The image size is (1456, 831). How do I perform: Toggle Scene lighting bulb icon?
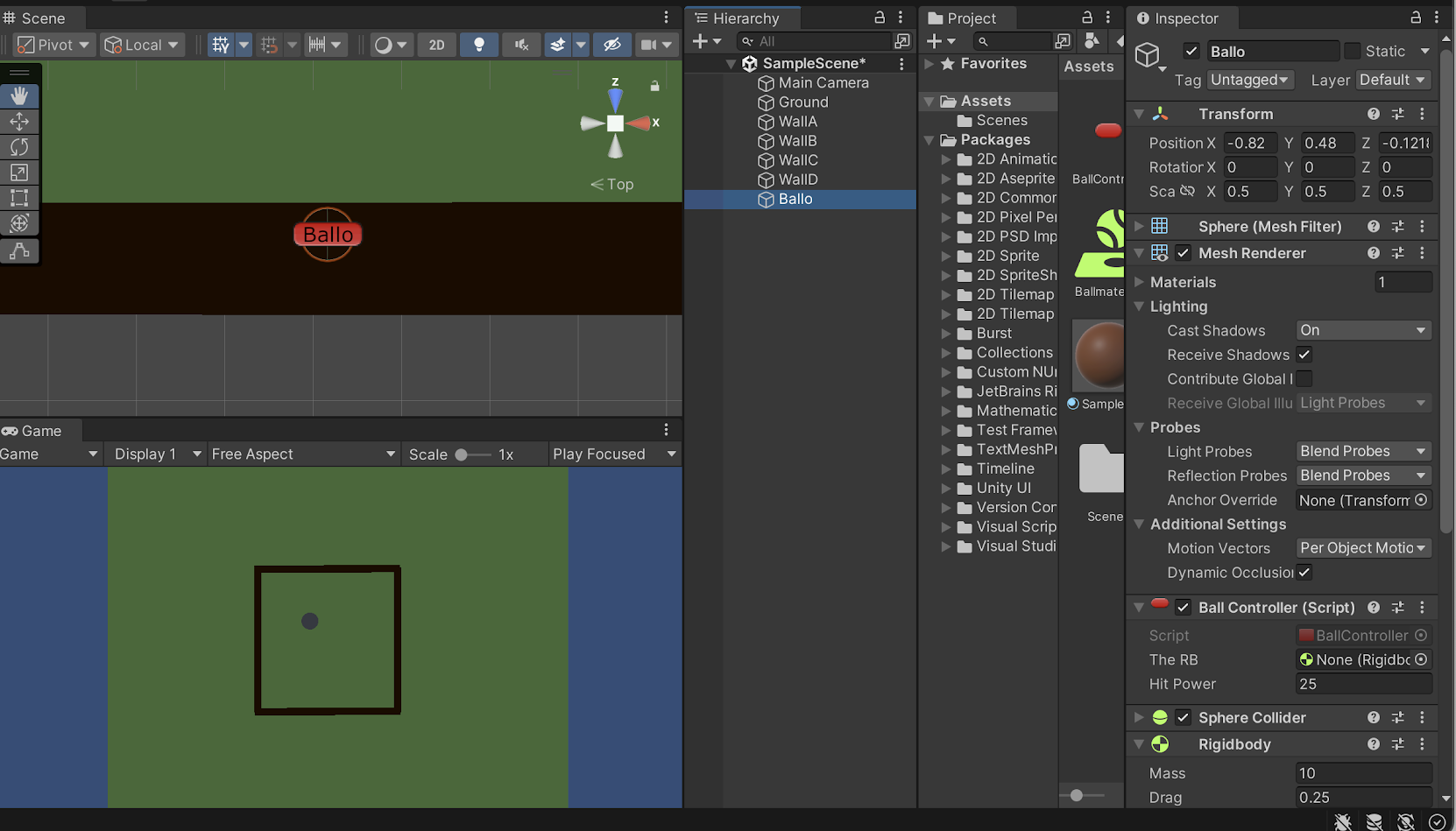[478, 45]
